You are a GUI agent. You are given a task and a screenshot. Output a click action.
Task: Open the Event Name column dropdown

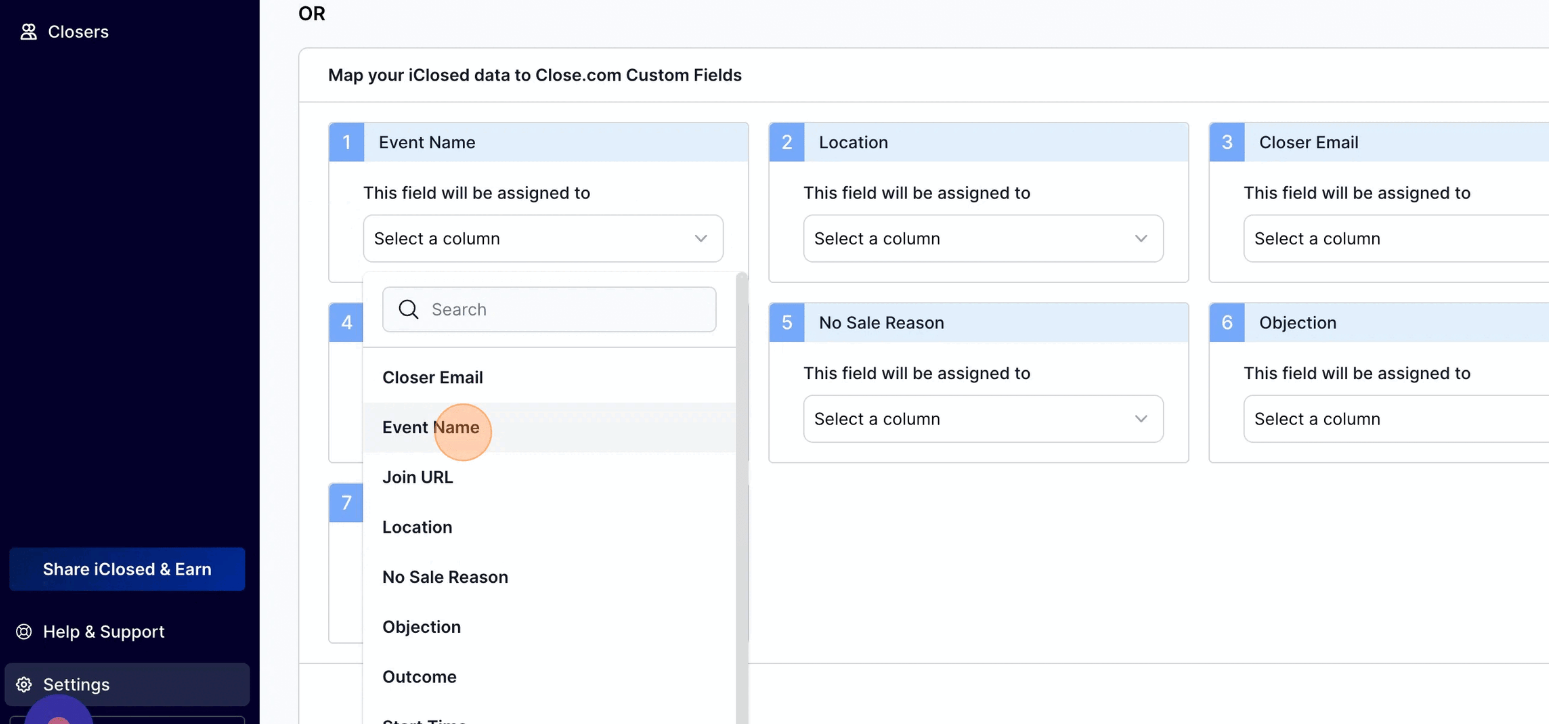pyautogui.click(x=542, y=239)
